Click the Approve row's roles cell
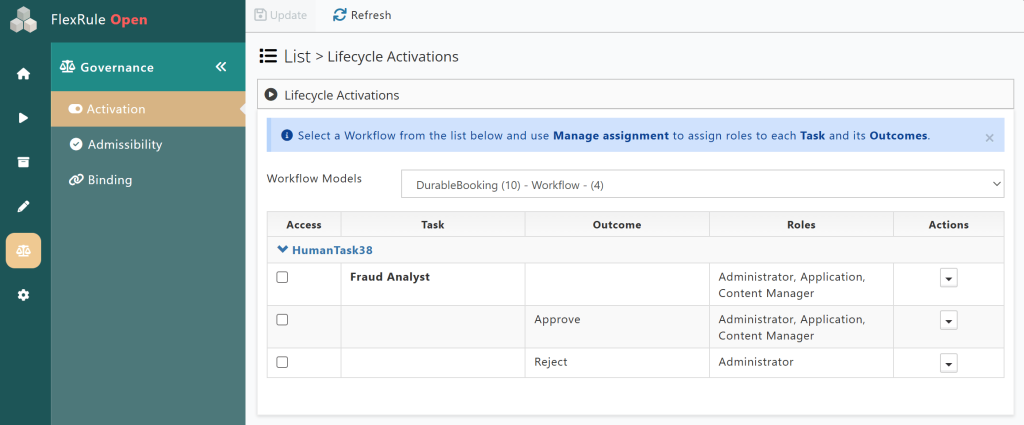1024x425 pixels. point(801,327)
